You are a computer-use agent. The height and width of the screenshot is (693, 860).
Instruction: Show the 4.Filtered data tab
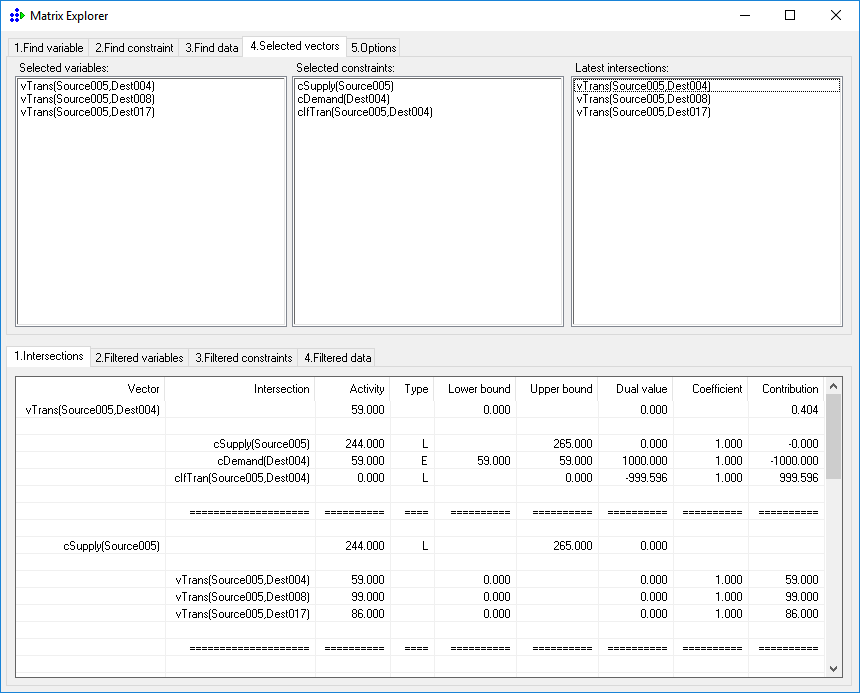(x=337, y=358)
